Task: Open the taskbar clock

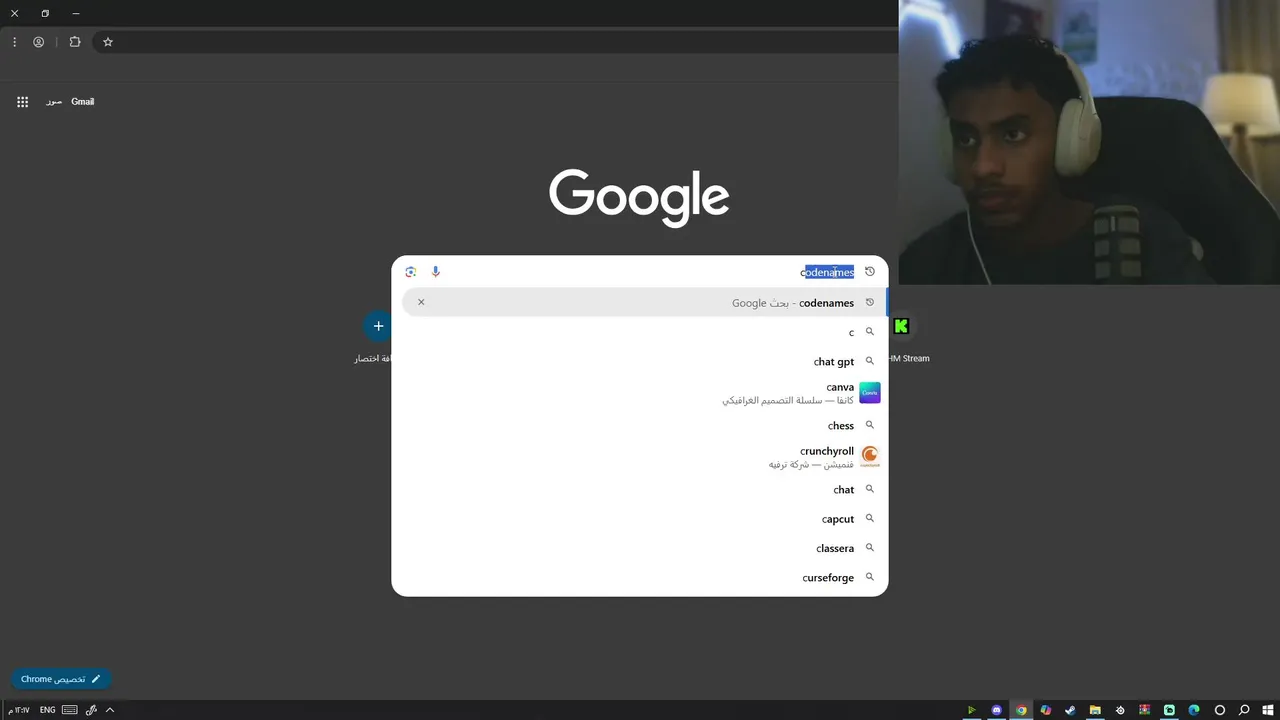Action: tap(19, 710)
